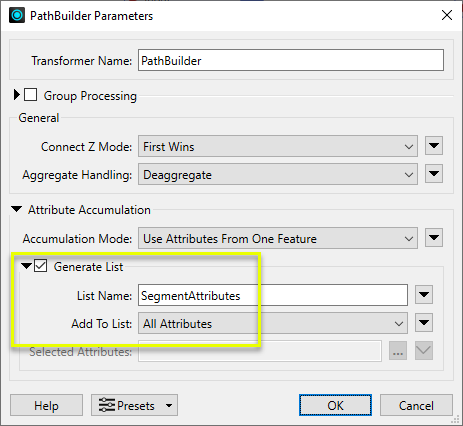
Task: Expand the Group Processing section triangle
Action: point(17,95)
